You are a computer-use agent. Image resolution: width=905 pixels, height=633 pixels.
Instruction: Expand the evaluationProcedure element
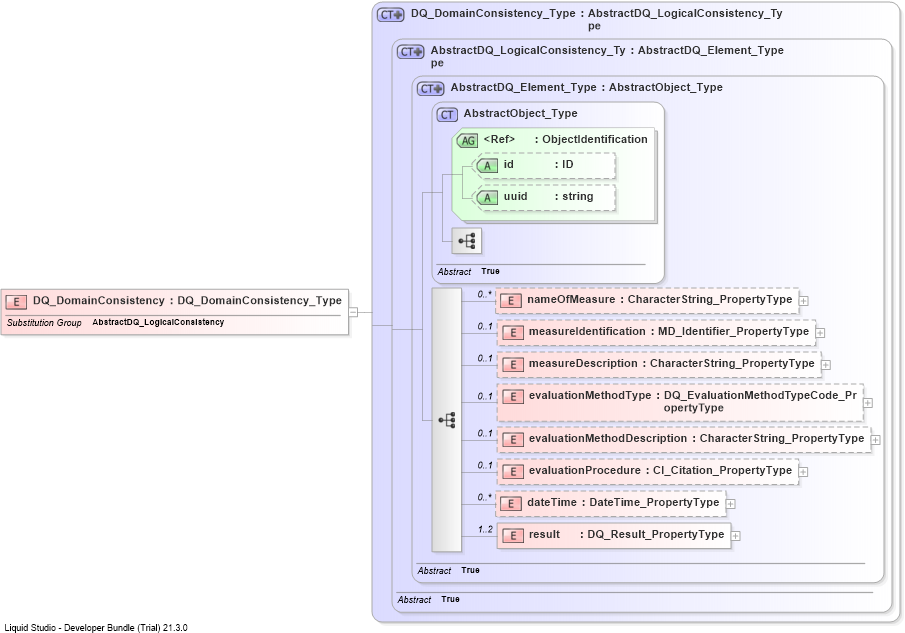[x=803, y=472]
